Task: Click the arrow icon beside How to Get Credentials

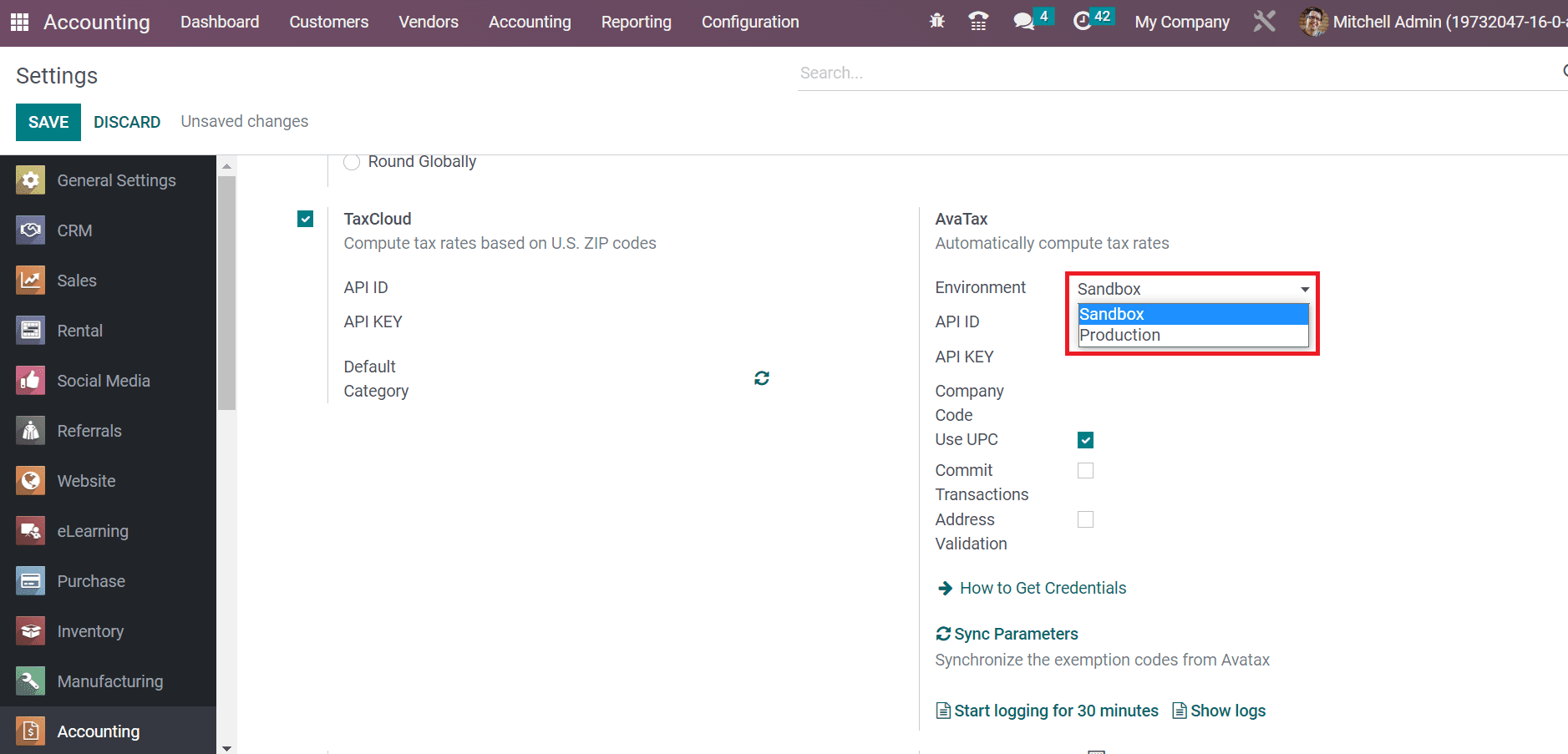Action: click(x=945, y=589)
